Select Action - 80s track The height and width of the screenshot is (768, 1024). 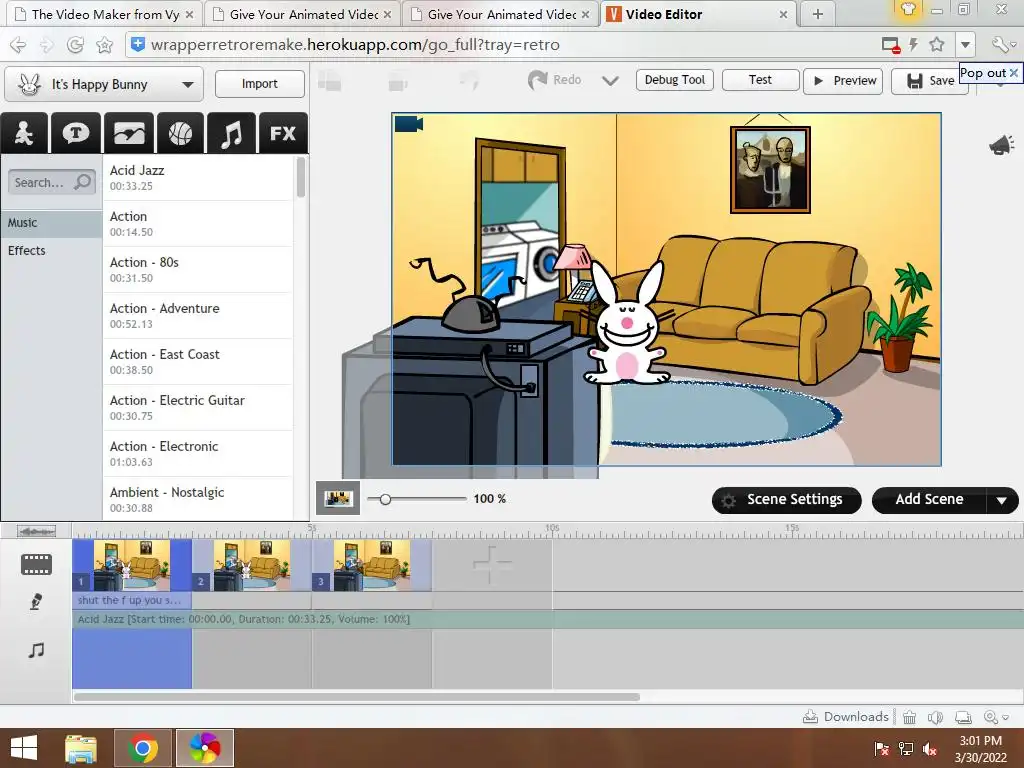198,270
